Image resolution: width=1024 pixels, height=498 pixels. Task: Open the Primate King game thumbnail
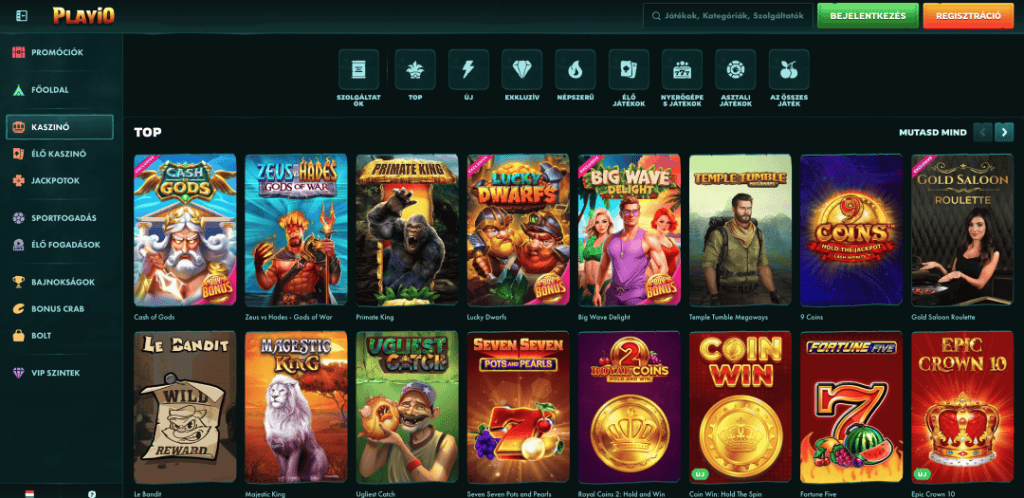click(x=407, y=230)
